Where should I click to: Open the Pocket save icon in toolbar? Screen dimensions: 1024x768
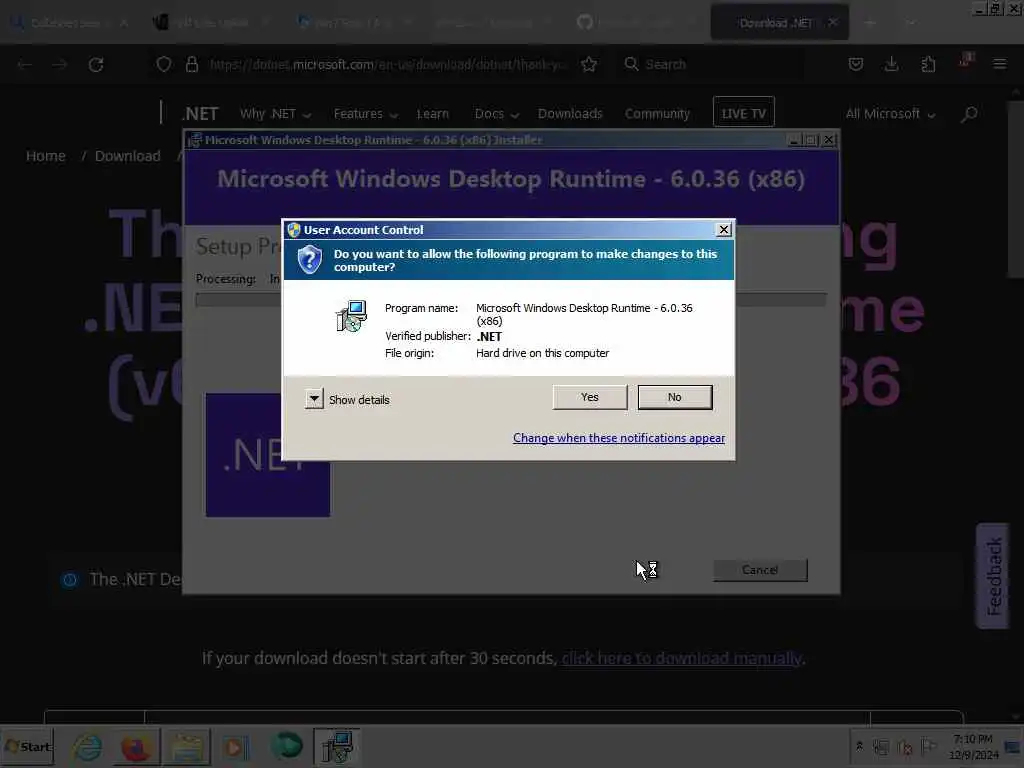click(856, 64)
